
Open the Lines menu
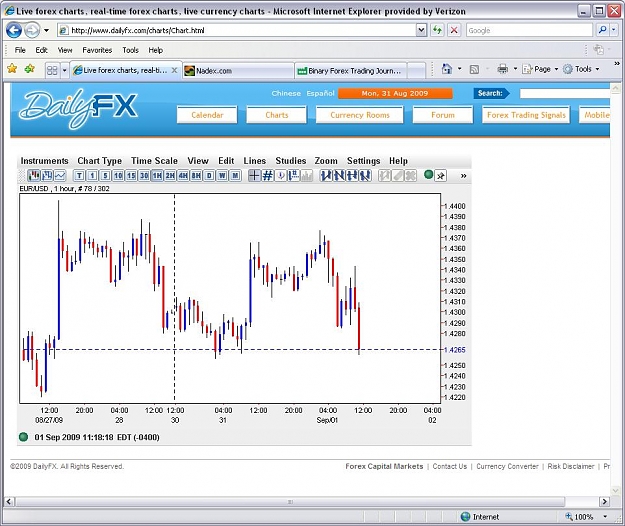pos(255,161)
